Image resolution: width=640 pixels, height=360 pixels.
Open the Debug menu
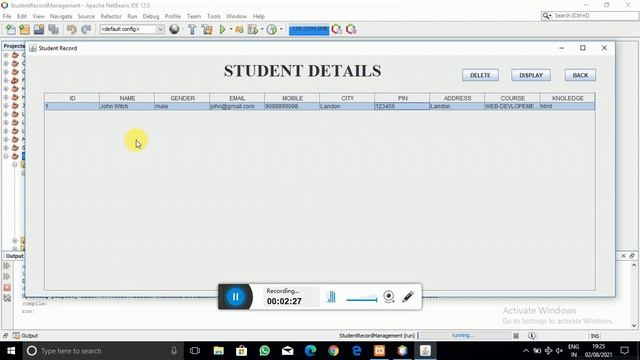(x=151, y=16)
